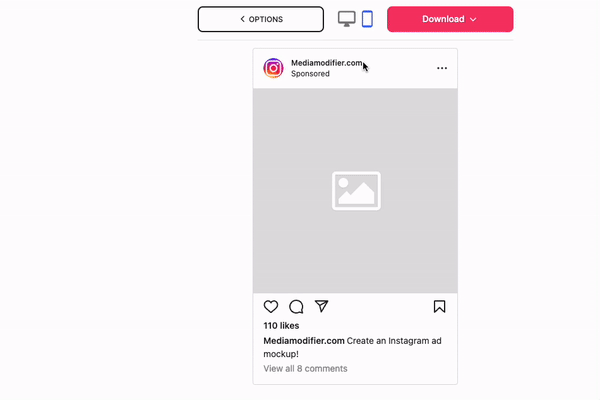This screenshot has width=600, height=400.
Task: Click the bookmark save icon
Action: (x=439, y=307)
